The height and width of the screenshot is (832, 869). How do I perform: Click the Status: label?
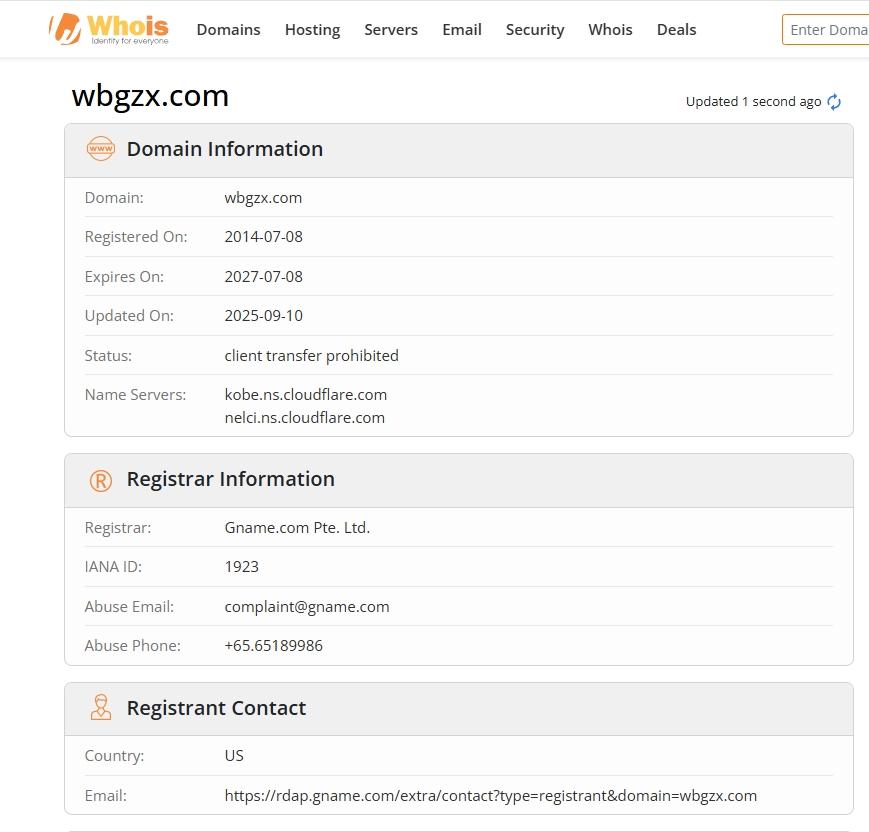tap(108, 356)
